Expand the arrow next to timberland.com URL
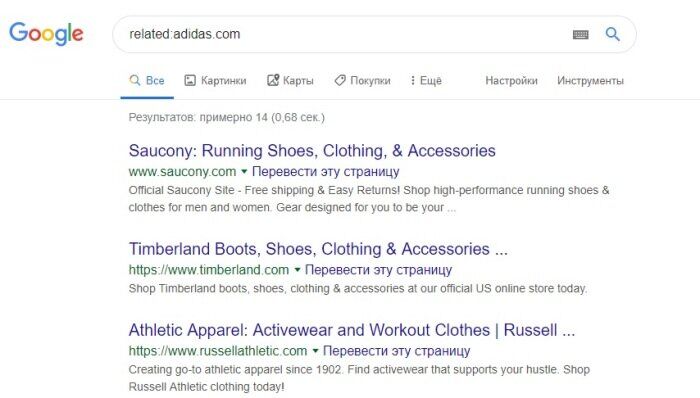This screenshot has width=700, height=398. (x=297, y=269)
